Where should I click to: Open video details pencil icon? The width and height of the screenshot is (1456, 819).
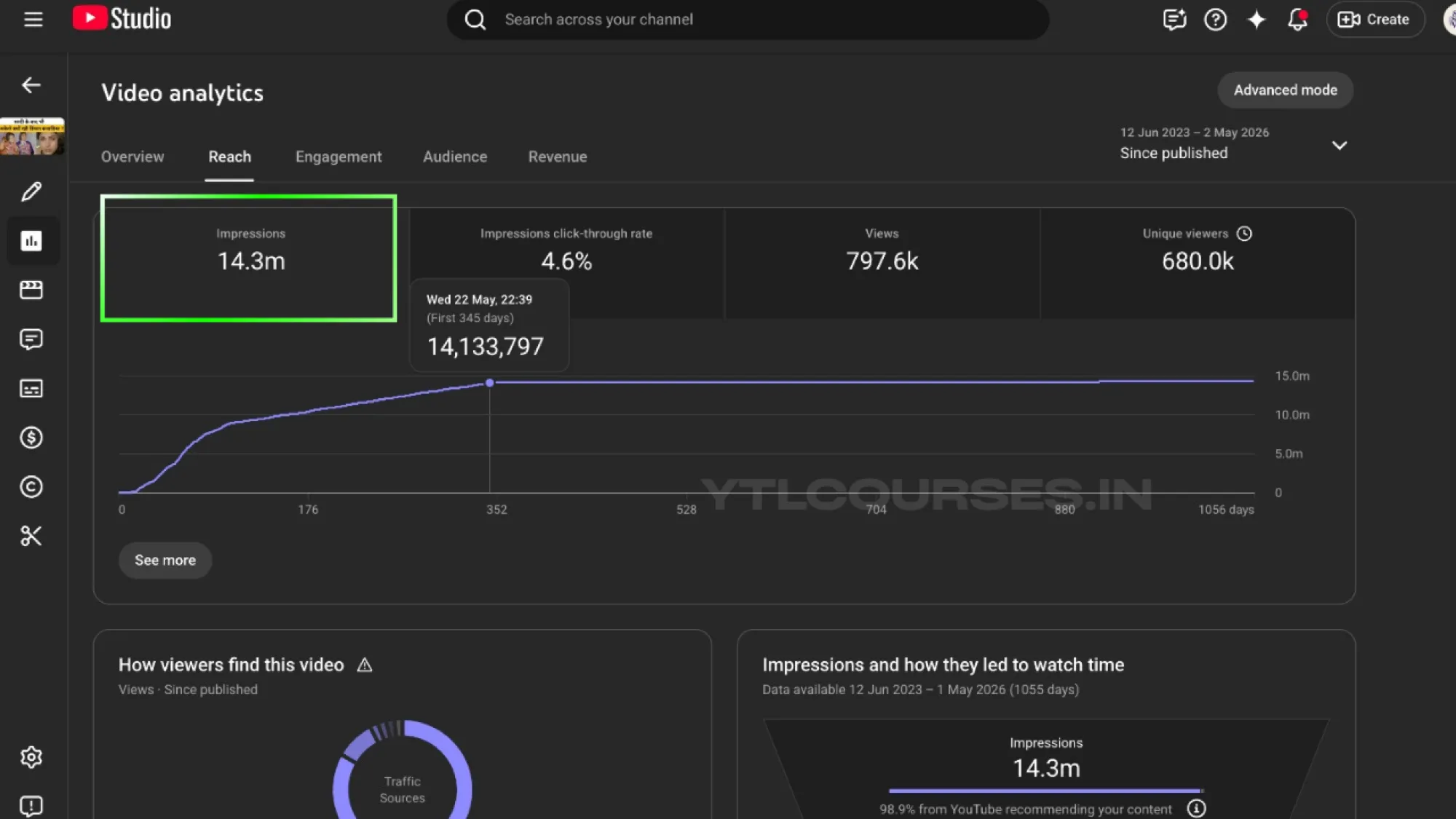(x=31, y=191)
